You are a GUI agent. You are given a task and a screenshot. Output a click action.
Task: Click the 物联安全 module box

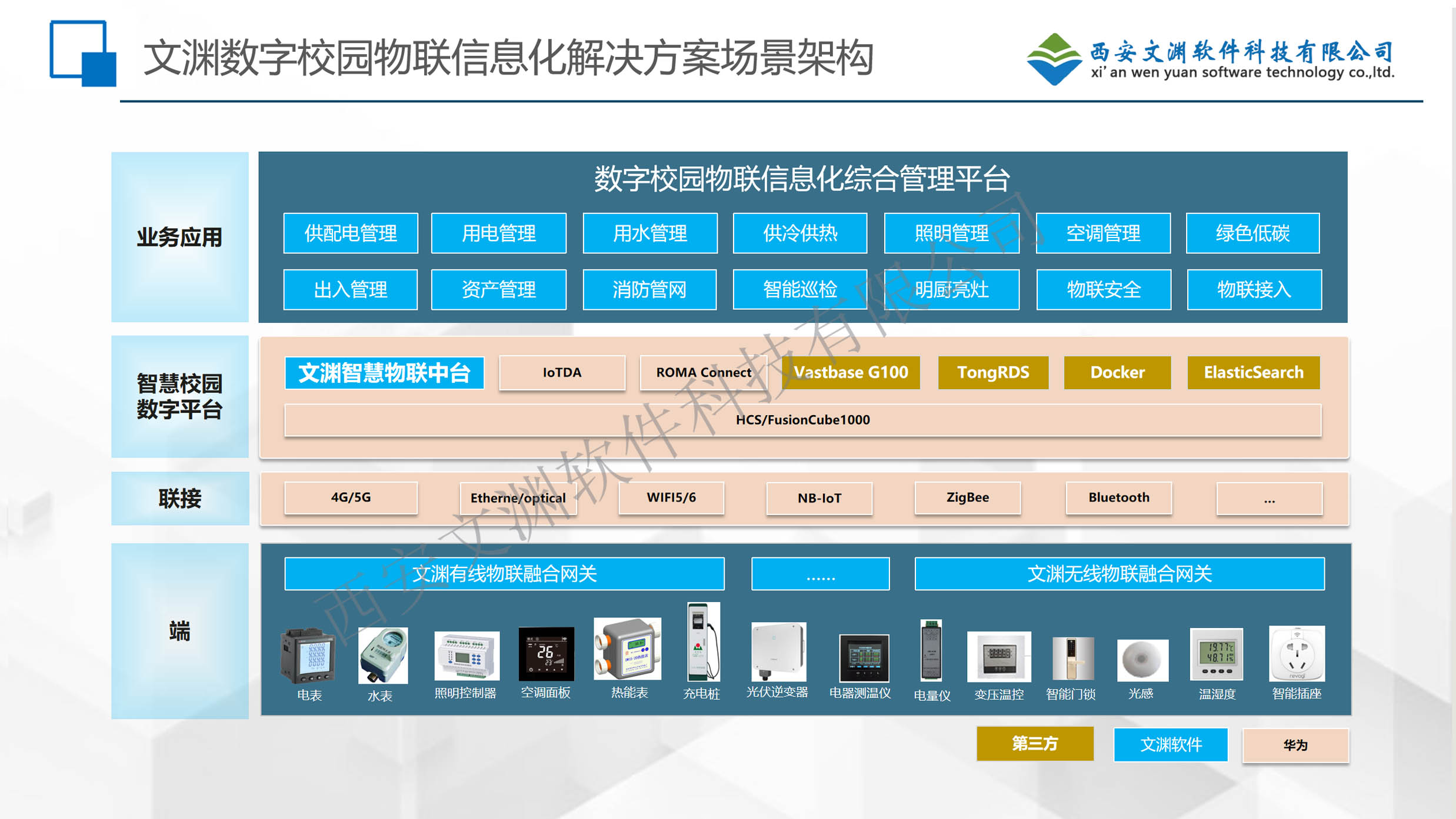pyautogui.click(x=1104, y=289)
